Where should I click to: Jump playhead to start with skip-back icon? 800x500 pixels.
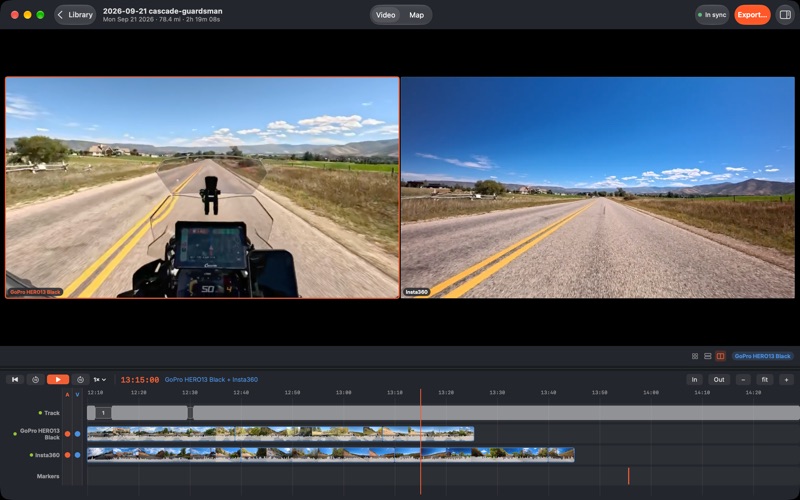(15, 380)
